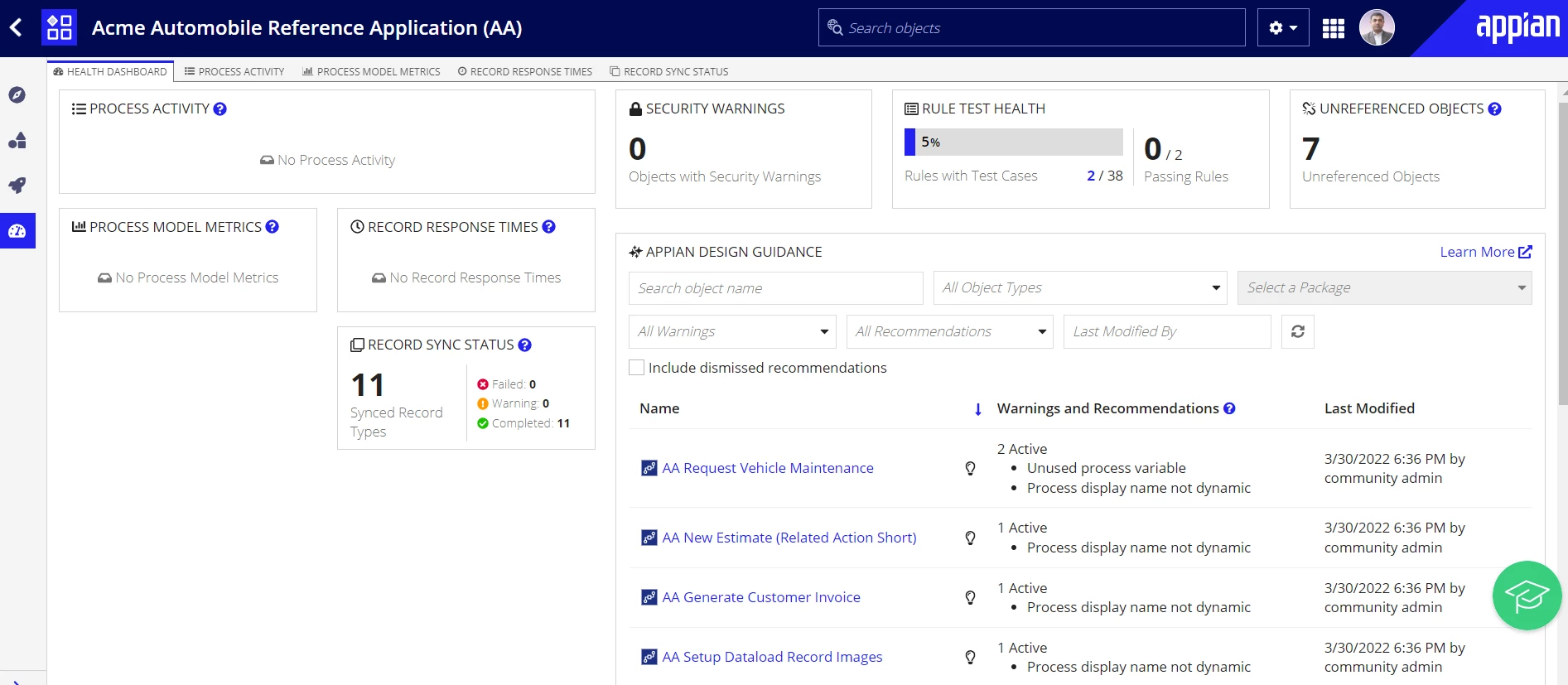
Task: Open the Explore compass view in sidebar
Action: tap(17, 95)
